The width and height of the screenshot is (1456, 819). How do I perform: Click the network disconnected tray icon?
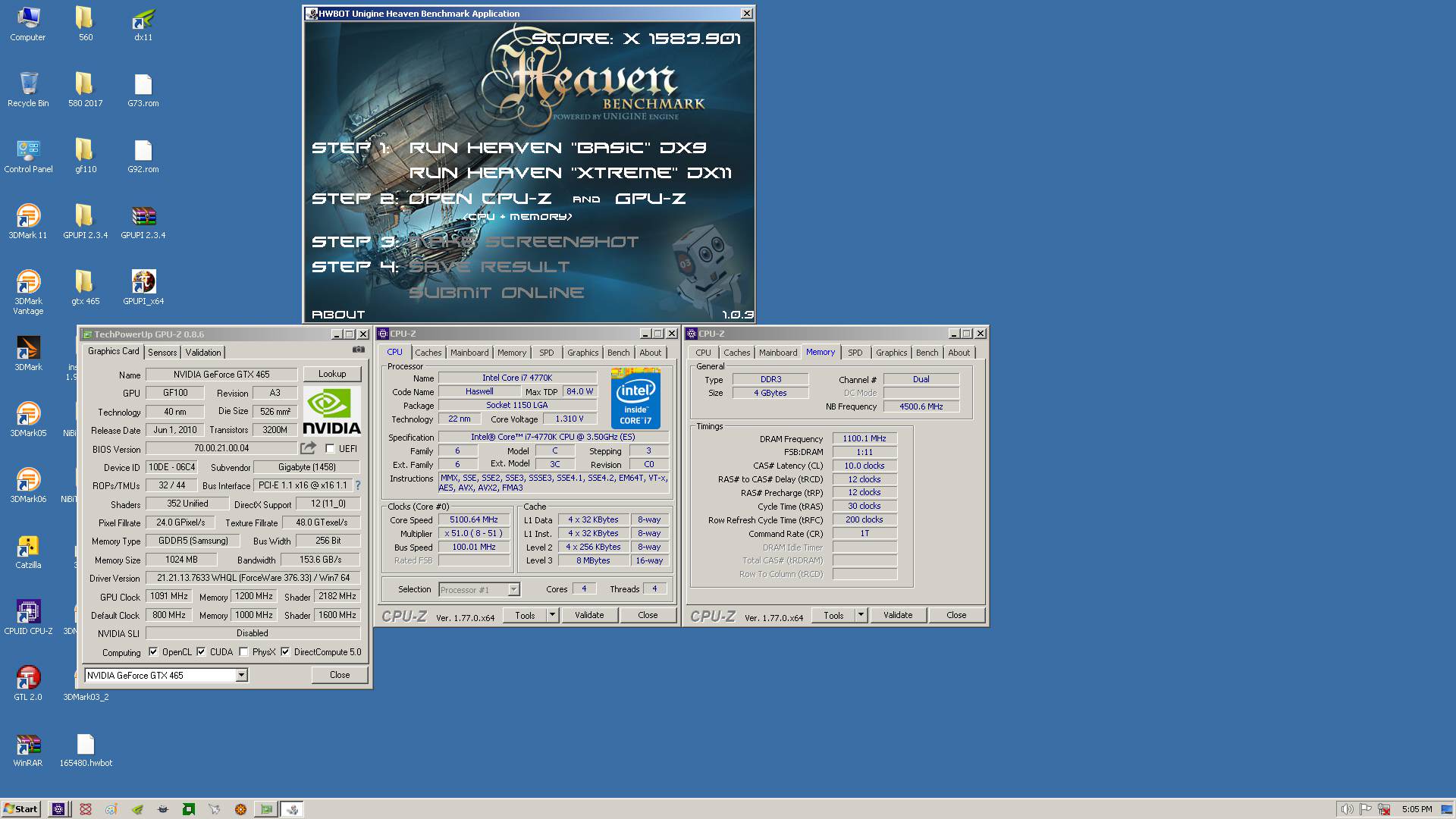point(1384,809)
